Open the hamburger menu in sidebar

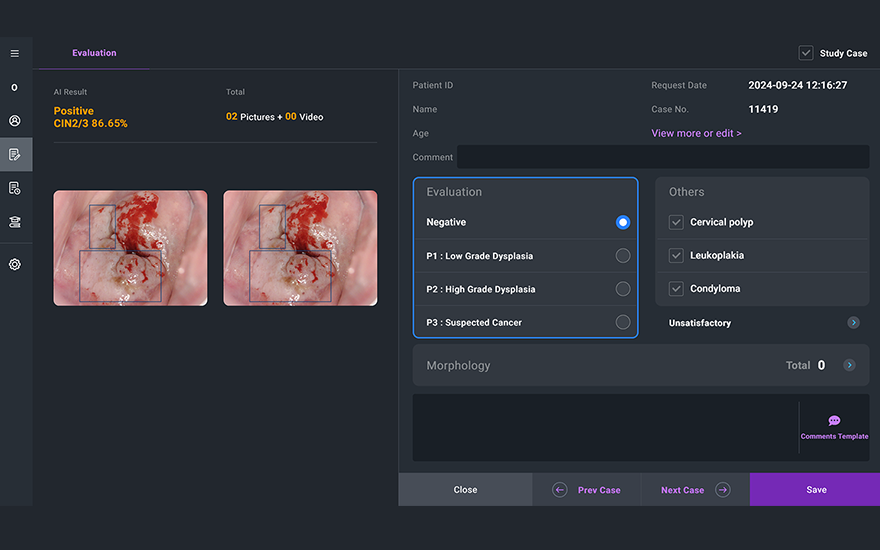(14, 53)
